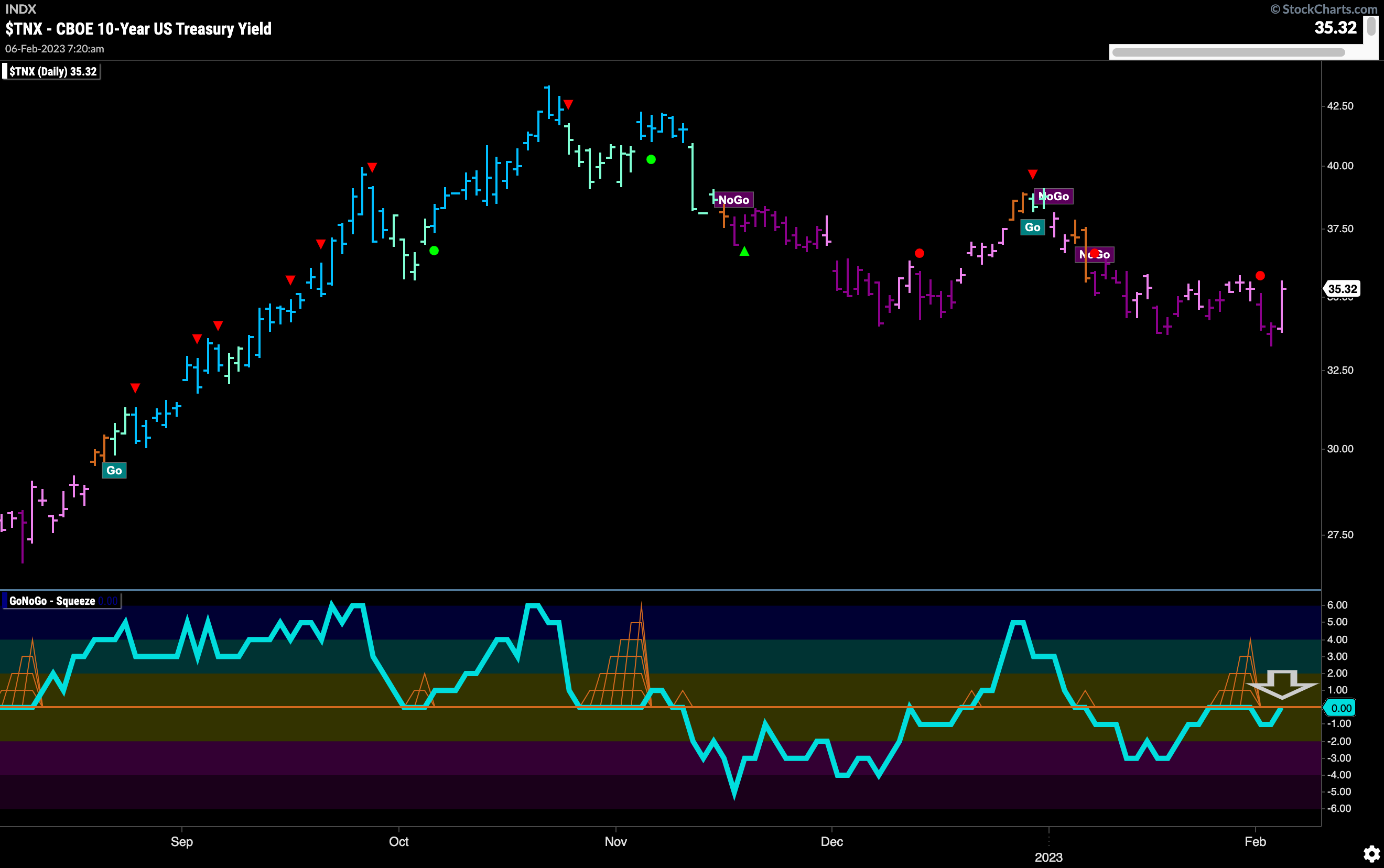Click the INDX exchange label
Image resolution: width=1384 pixels, height=868 pixels.
[x=20, y=8]
